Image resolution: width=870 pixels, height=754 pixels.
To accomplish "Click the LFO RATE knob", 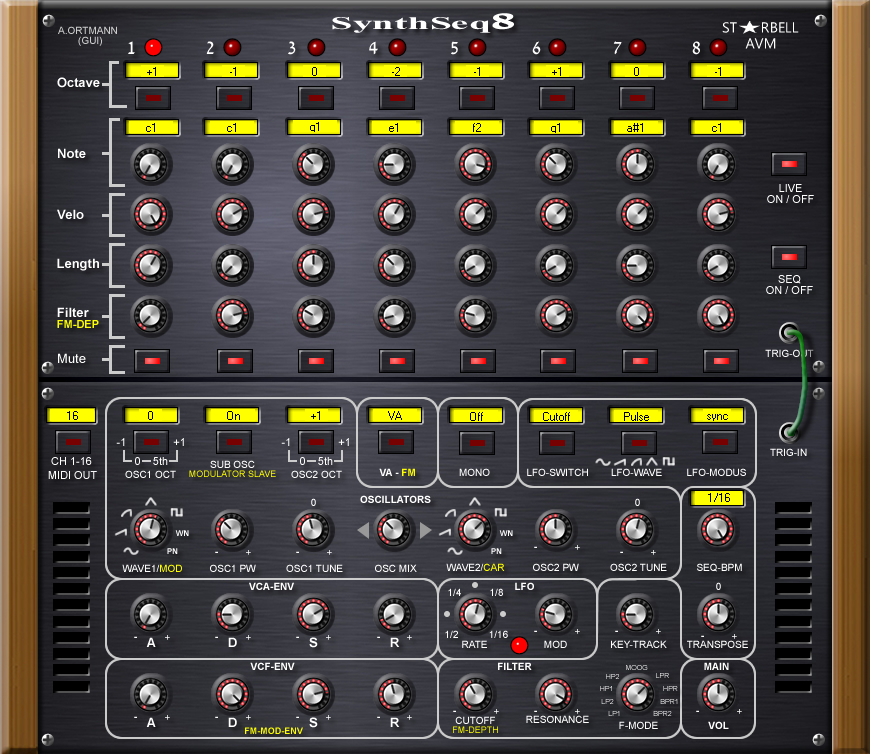I will coord(475,614).
